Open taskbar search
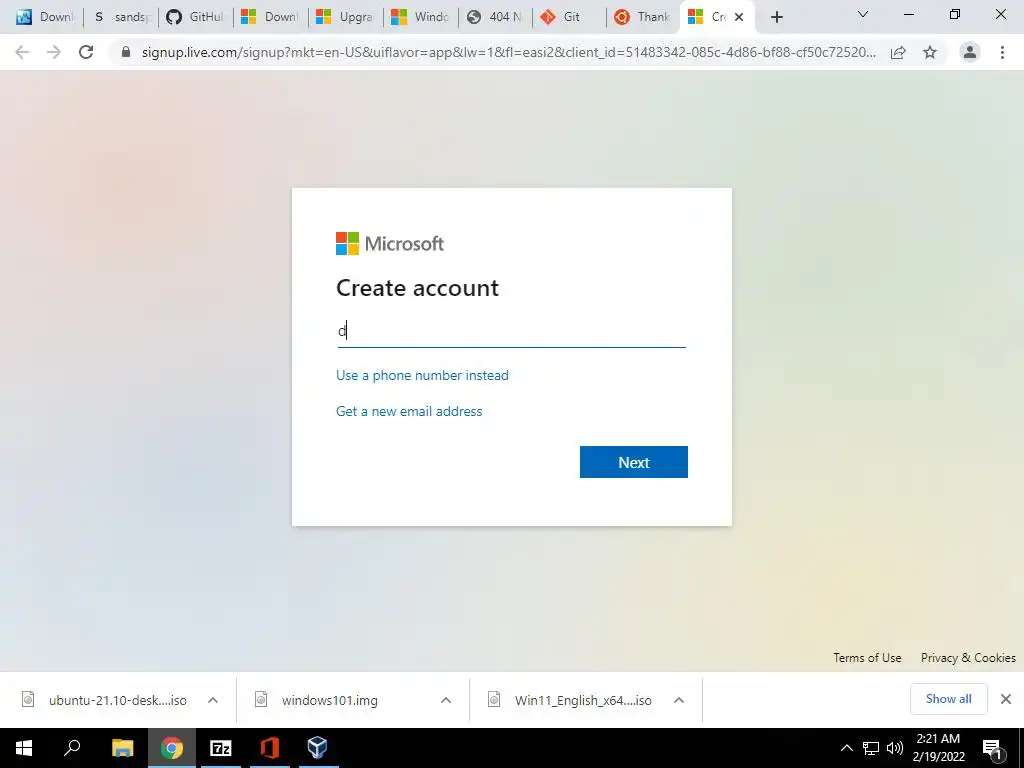Screen dimensions: 1024x768 click(x=72, y=748)
